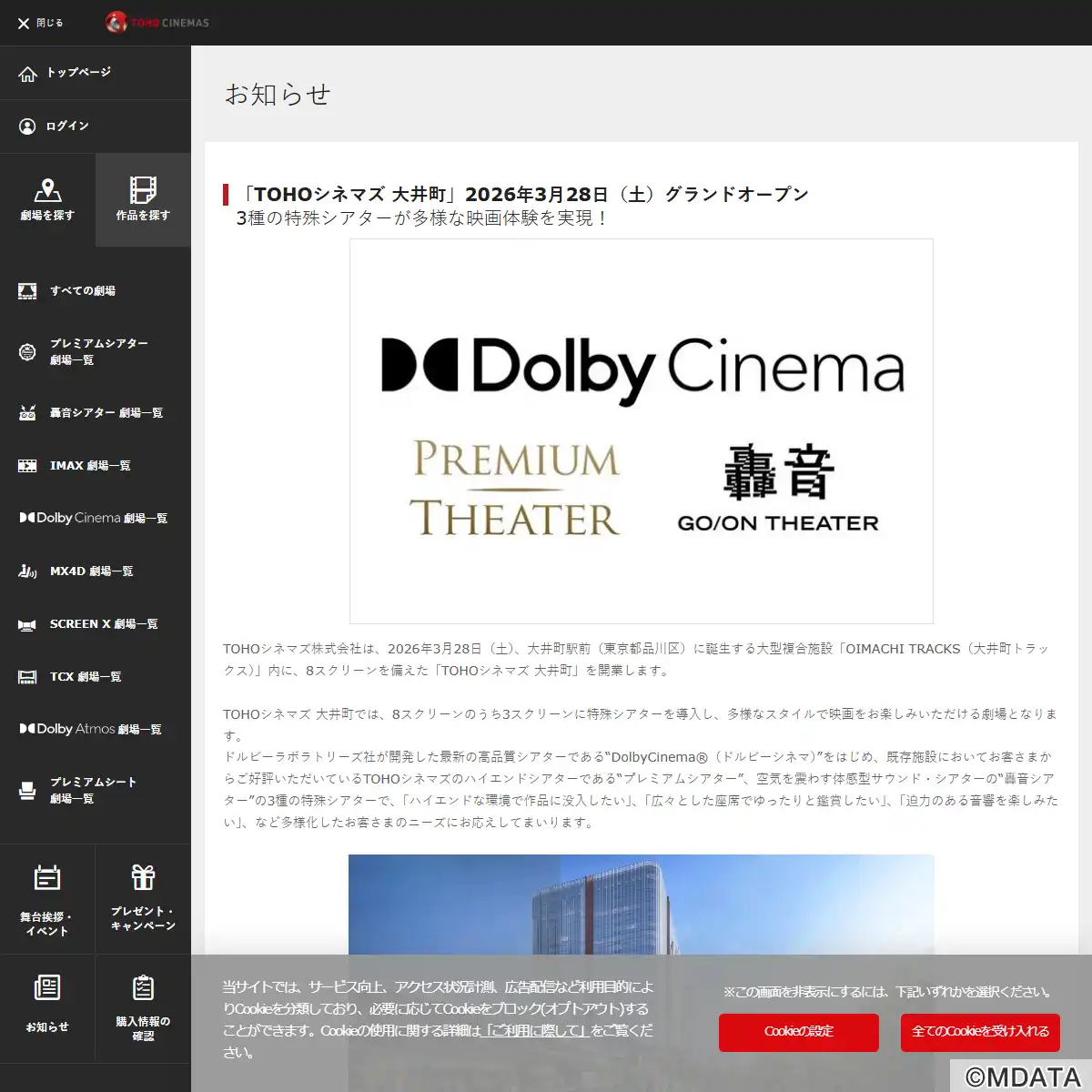Click the home icon for トップページ
This screenshot has height=1092, width=1092.
click(x=28, y=73)
